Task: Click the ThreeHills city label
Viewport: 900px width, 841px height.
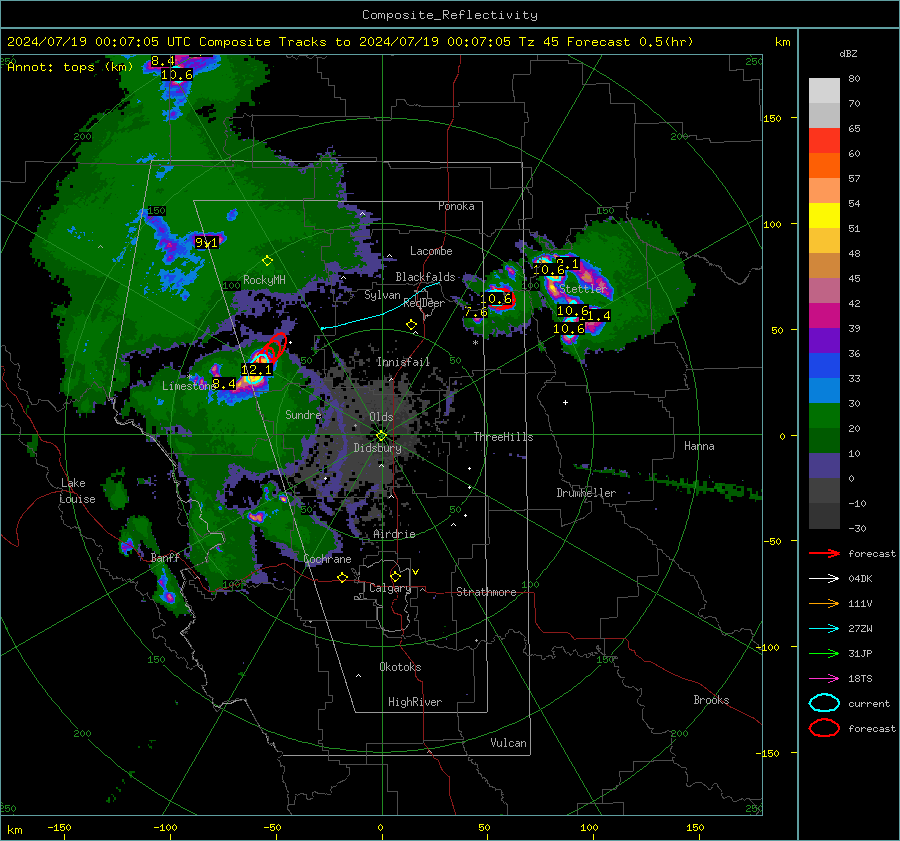Action: click(503, 437)
